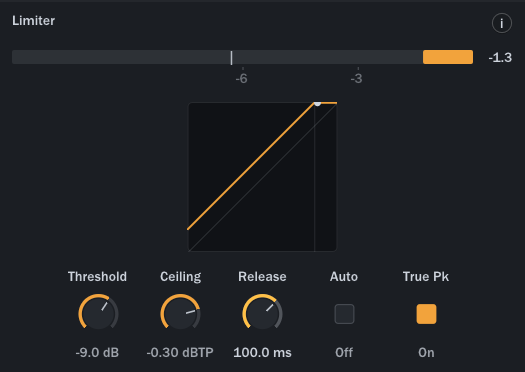The width and height of the screenshot is (525, 372).
Task: Click the -3 tick on the meter scale
Action: tap(357, 78)
